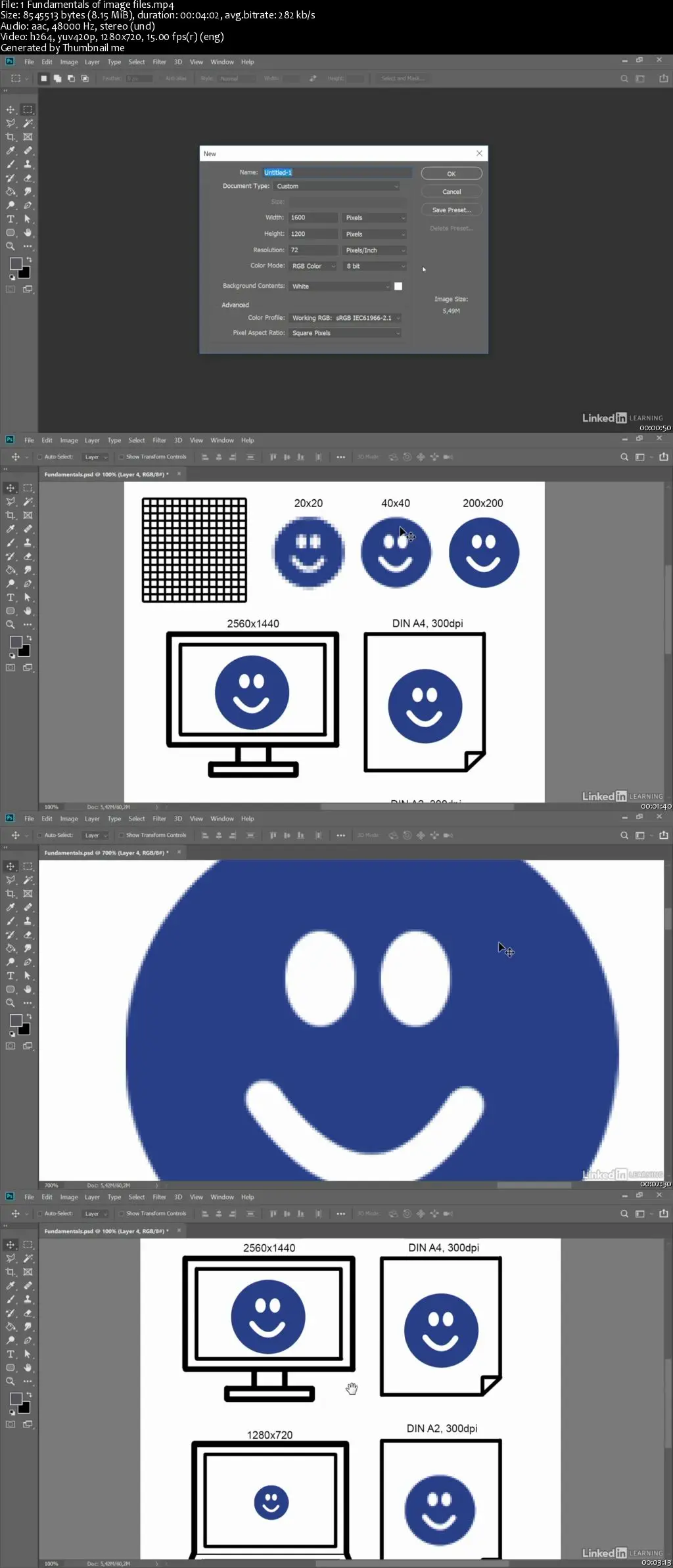The height and width of the screenshot is (1568, 673).
Task: Select the Frame tool in the 1280x720 monitor frame
Action: (x=28, y=1272)
